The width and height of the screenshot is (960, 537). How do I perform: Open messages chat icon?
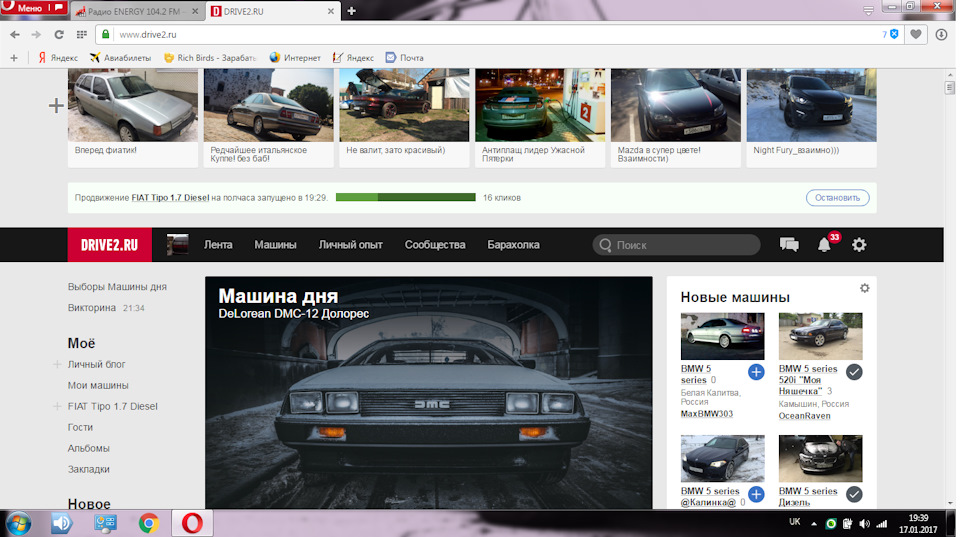click(x=789, y=245)
